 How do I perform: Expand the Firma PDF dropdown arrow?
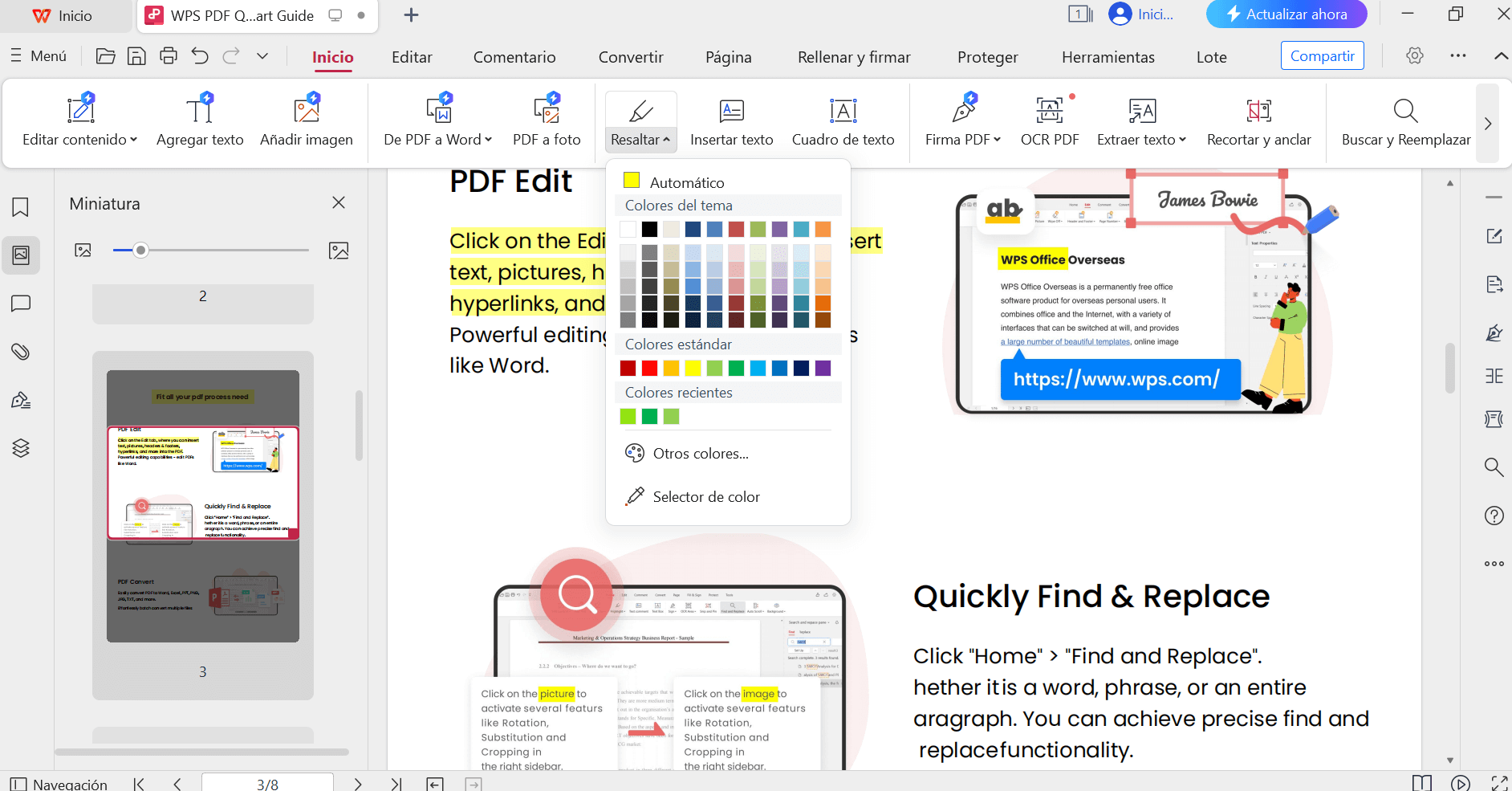pyautogui.click(x=998, y=140)
